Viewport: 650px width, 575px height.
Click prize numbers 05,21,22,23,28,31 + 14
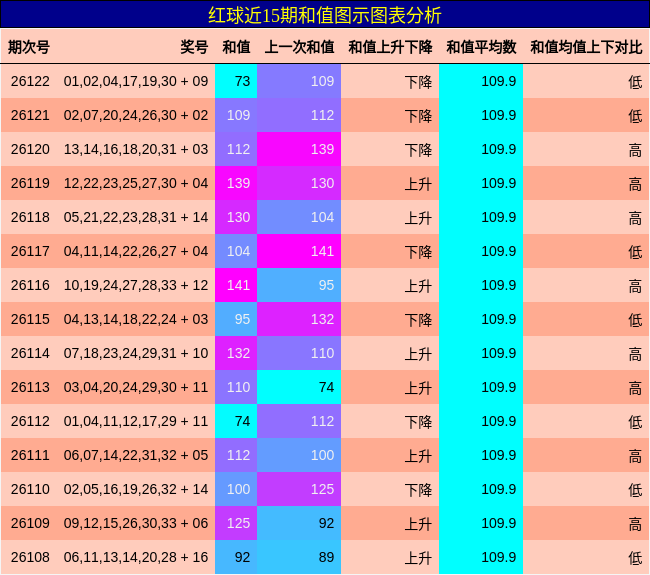point(136,217)
